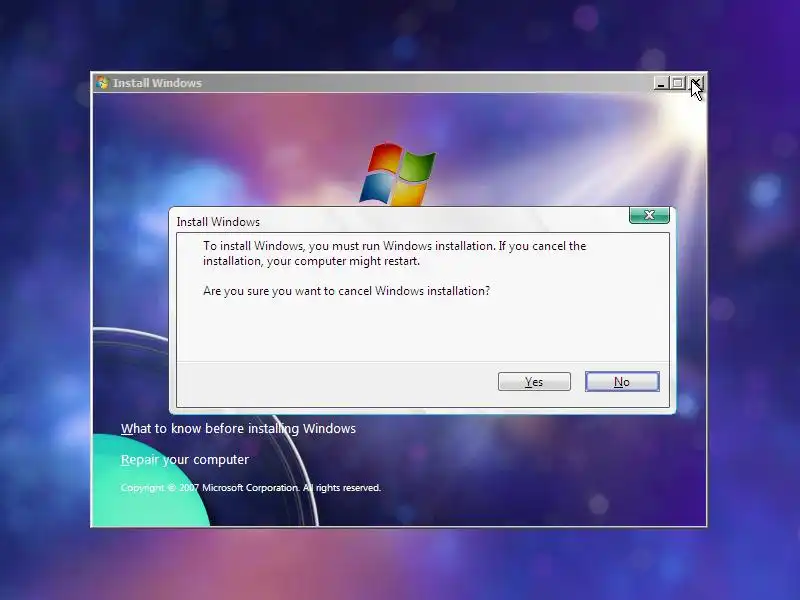Click the dialog's Install Windows title
The height and width of the screenshot is (600, 800).
coord(218,222)
